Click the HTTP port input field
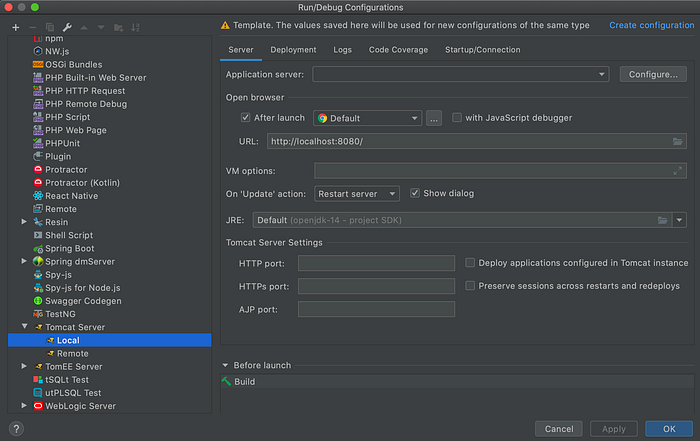Image resolution: width=700 pixels, height=441 pixels. [x=376, y=263]
